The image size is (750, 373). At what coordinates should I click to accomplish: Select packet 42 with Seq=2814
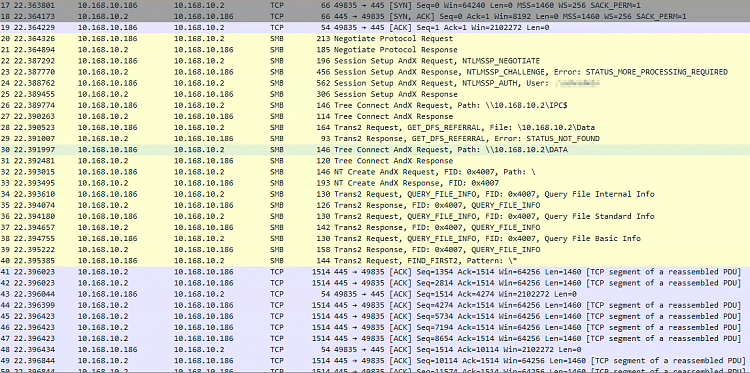pyautogui.click(x=375, y=283)
